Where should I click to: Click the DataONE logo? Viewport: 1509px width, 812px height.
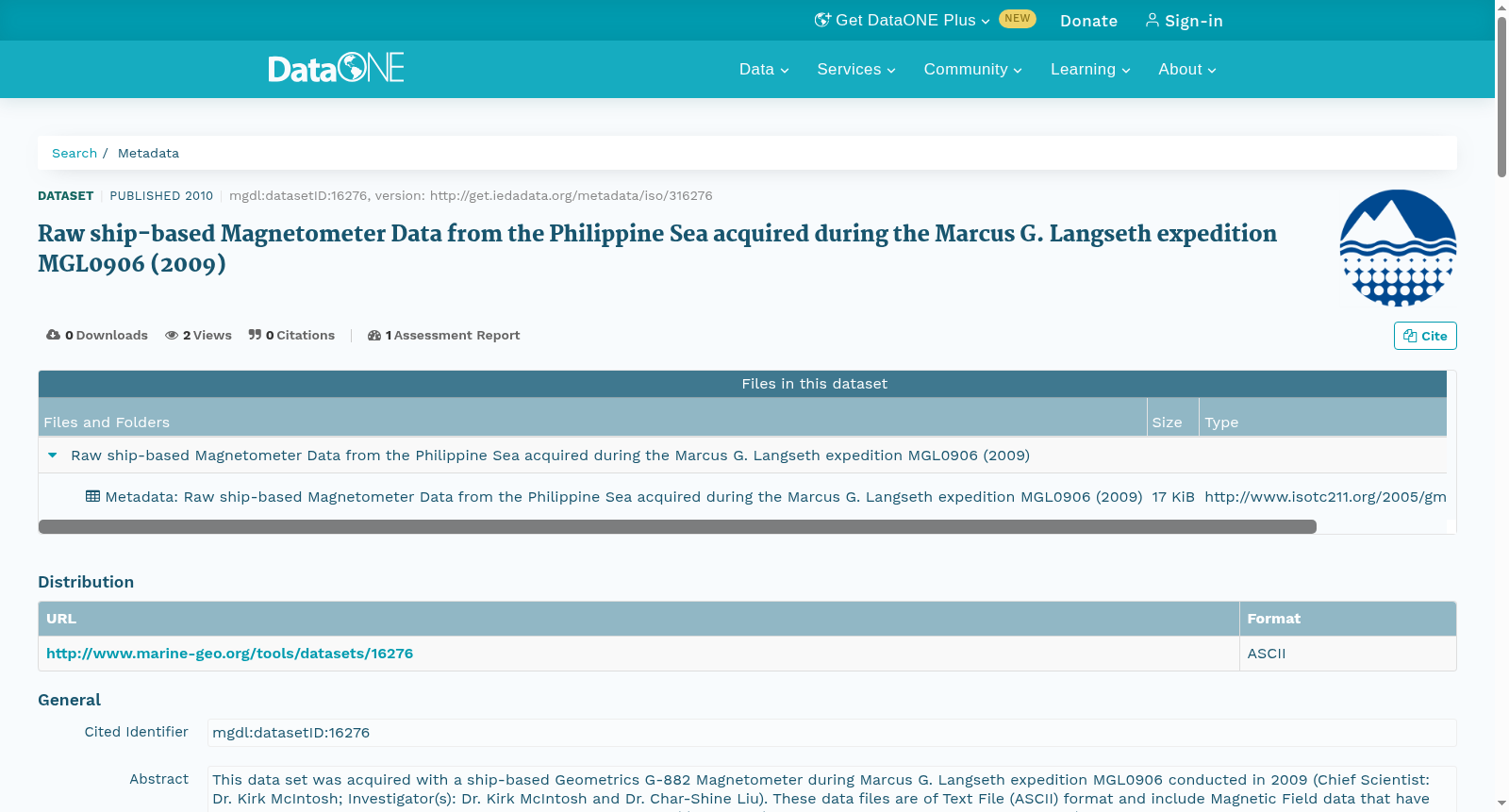336,68
